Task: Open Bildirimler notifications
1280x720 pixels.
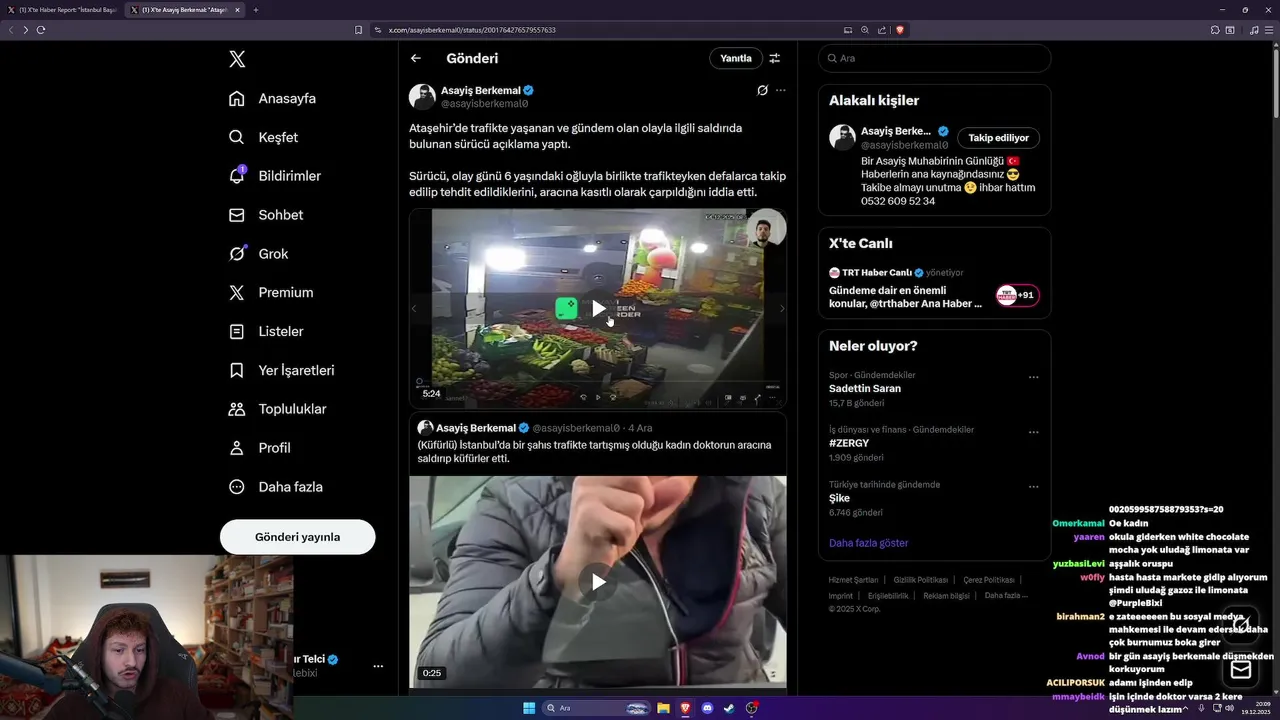Action: click(275, 176)
